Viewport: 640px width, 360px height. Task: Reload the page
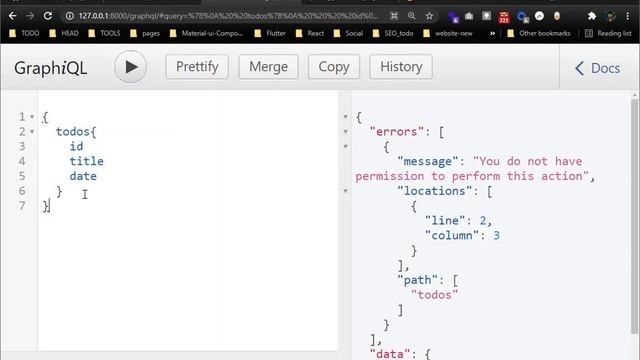coord(48,16)
